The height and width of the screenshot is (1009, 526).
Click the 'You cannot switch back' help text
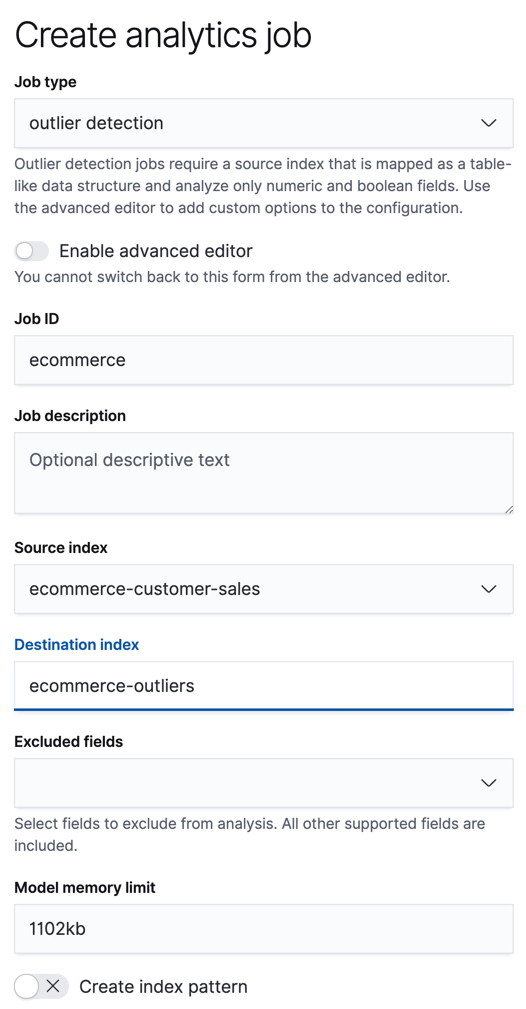tap(232, 277)
